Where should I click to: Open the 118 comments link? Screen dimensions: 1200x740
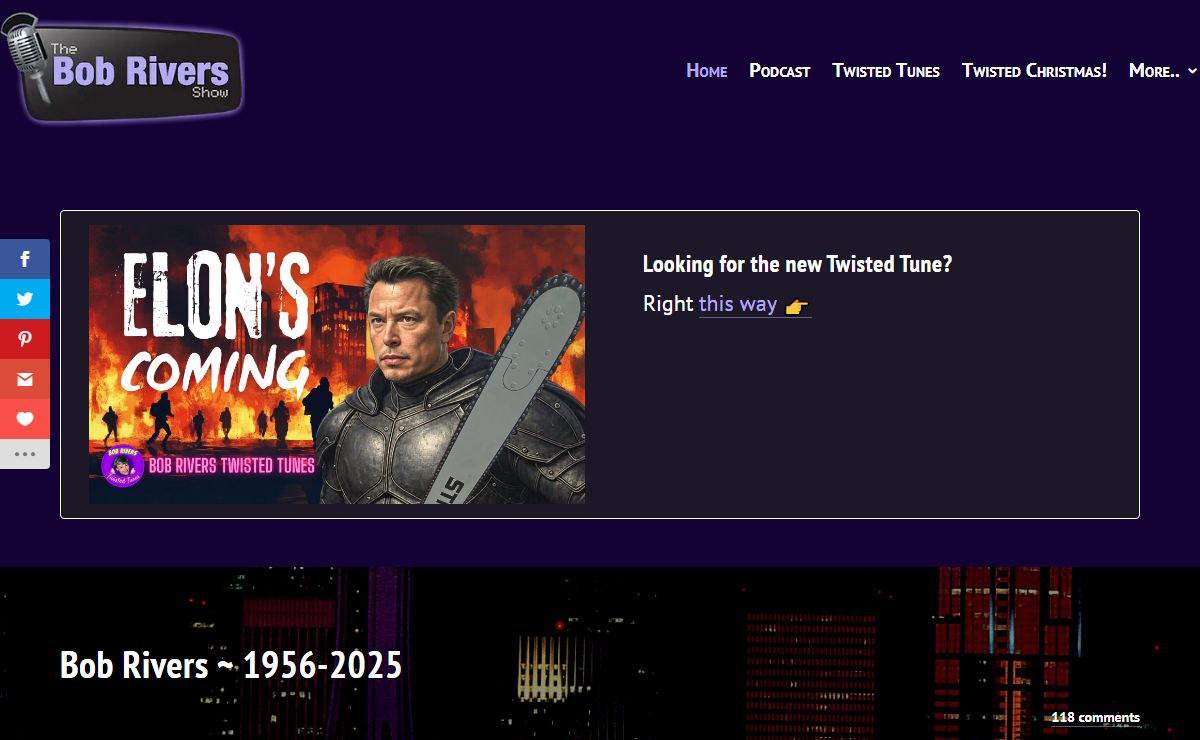pos(1095,717)
